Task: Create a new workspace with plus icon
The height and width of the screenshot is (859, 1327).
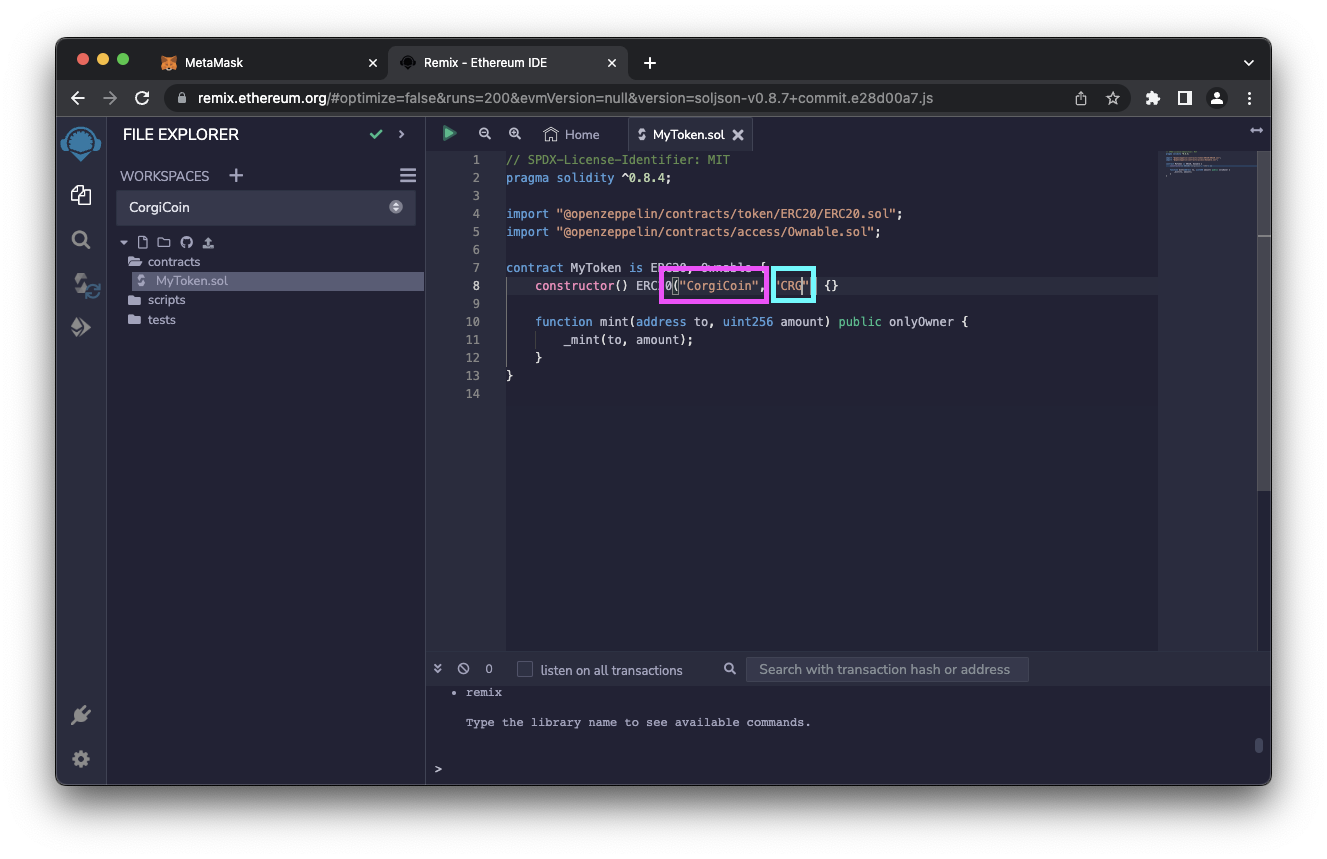Action: tap(236, 175)
